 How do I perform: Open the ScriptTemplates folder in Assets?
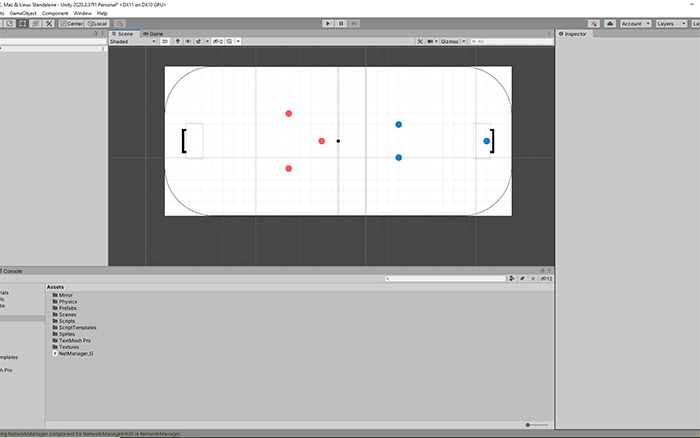pos(75,328)
